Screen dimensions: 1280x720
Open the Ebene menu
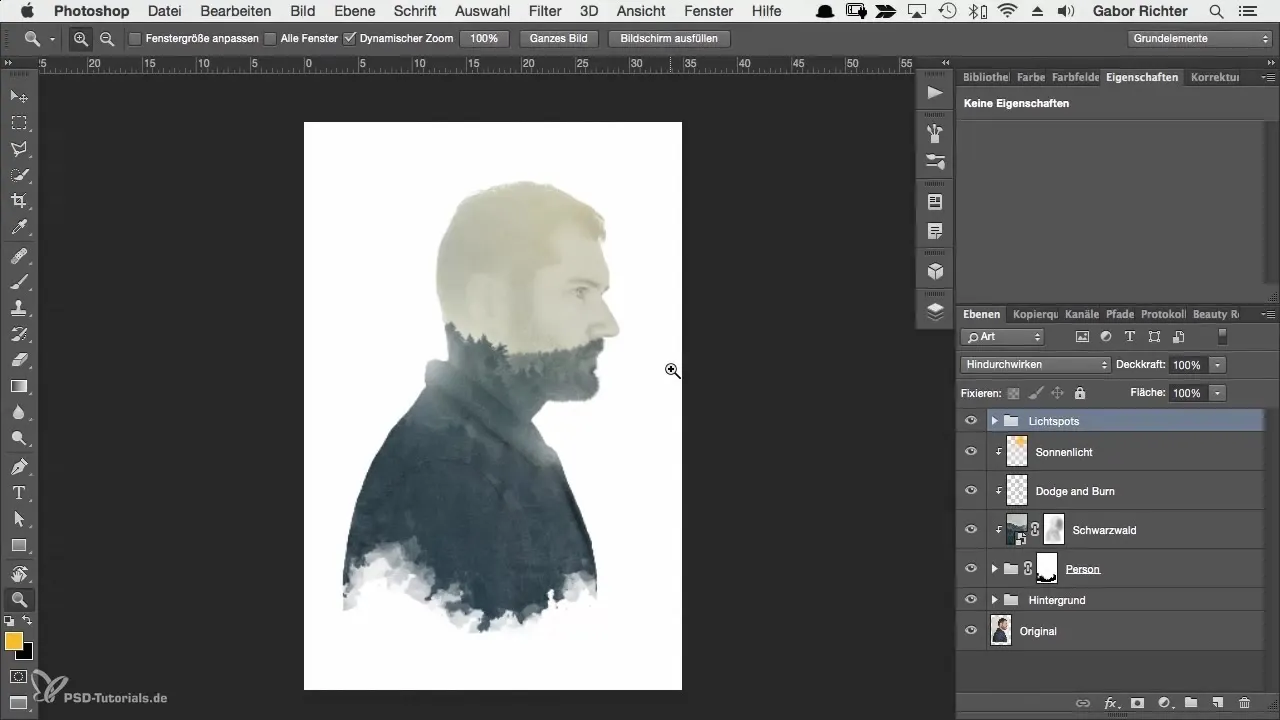355,11
